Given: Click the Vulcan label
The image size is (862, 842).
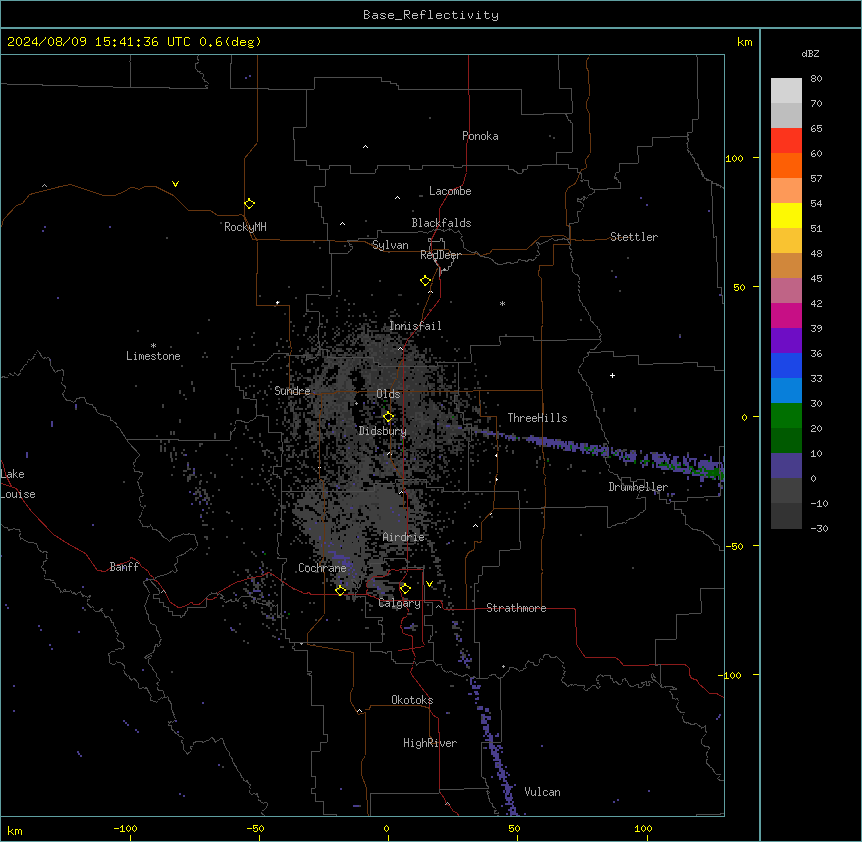Looking at the screenshot, I should tap(542, 792).
